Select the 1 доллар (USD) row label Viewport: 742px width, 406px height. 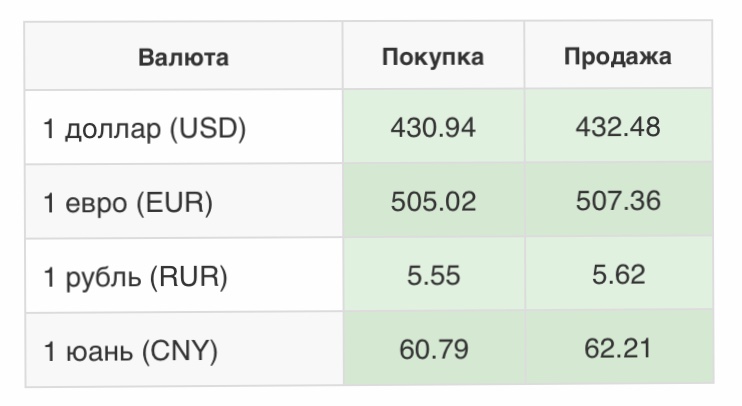[144, 129]
